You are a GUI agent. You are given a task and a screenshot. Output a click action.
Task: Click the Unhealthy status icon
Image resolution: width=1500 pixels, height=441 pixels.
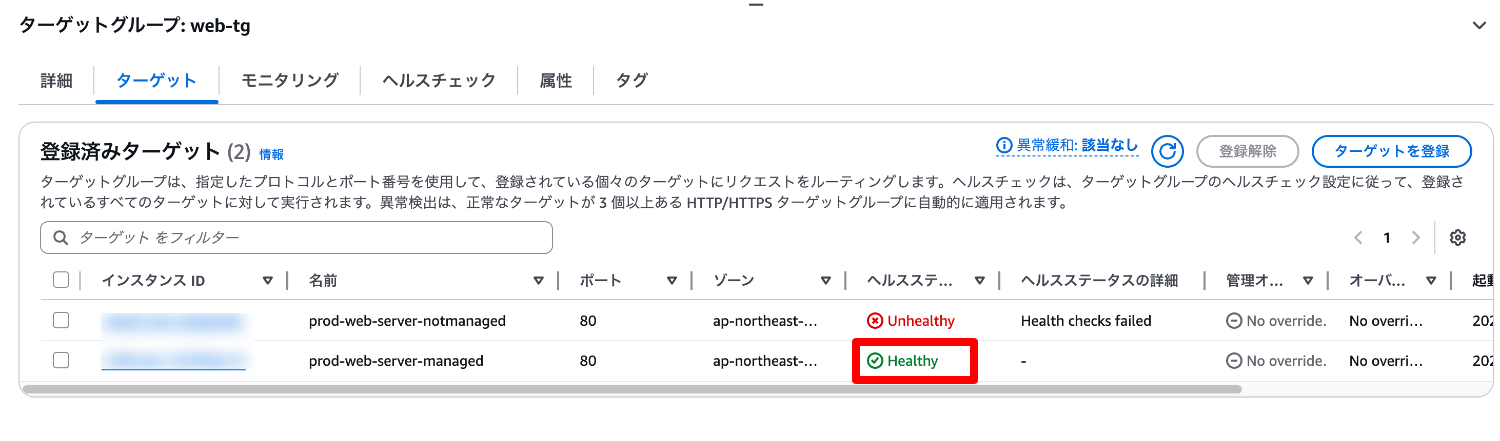875,321
